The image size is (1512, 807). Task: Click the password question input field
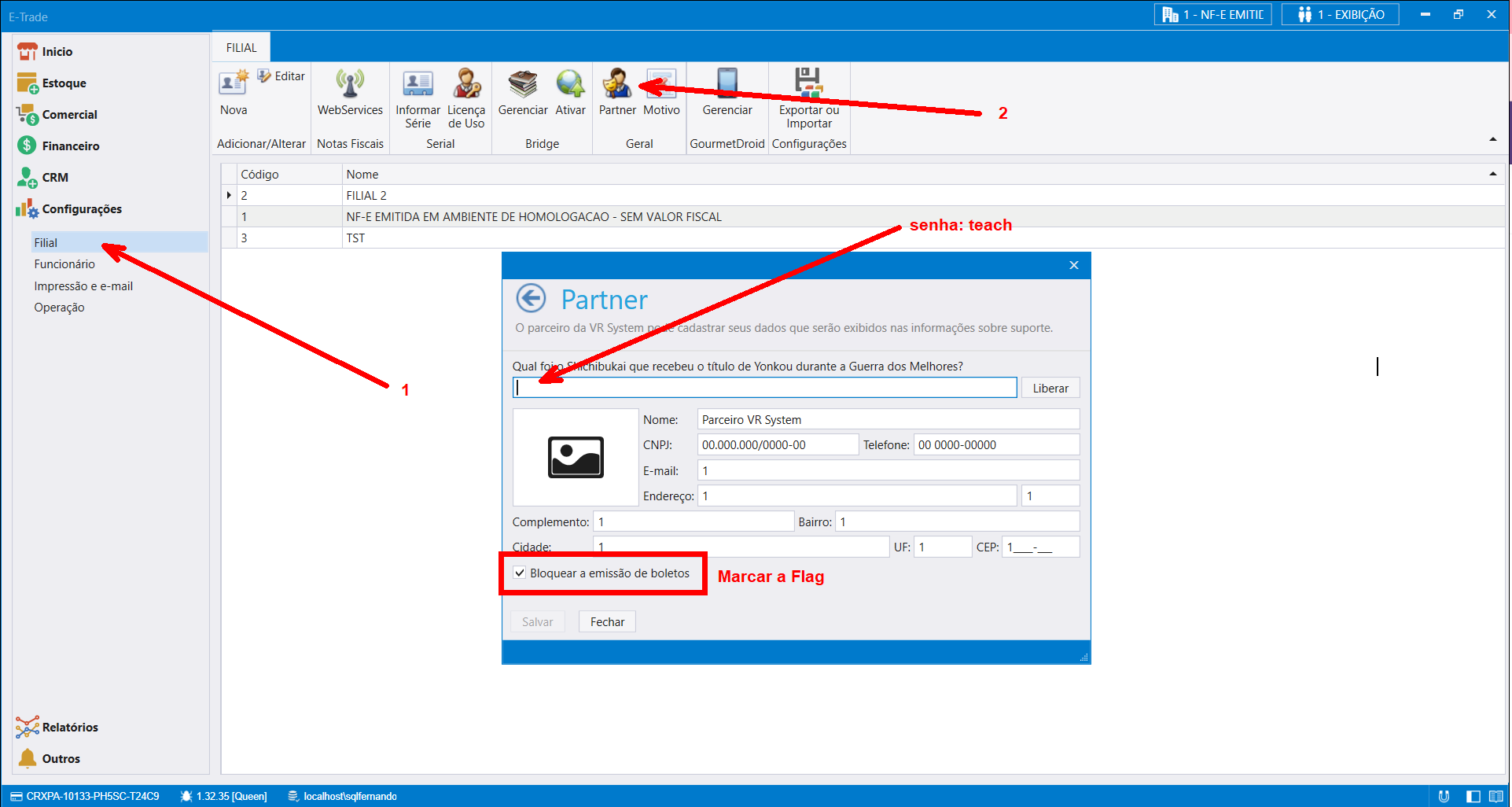[764, 388]
